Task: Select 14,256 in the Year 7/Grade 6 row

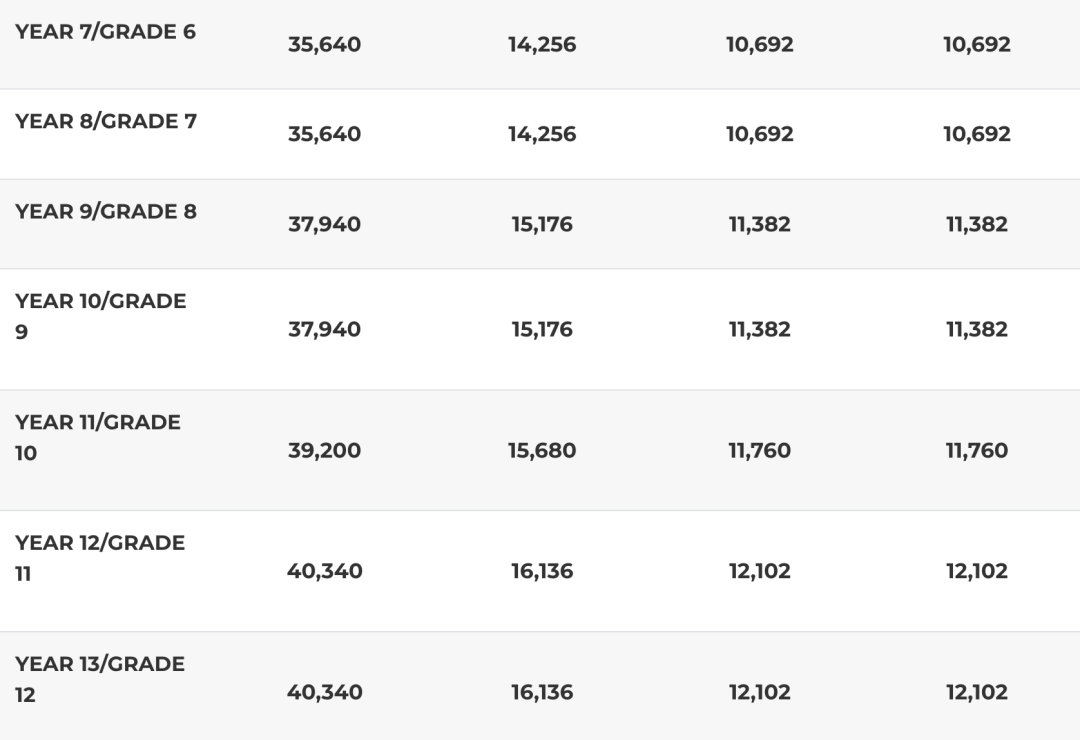Action: [542, 44]
